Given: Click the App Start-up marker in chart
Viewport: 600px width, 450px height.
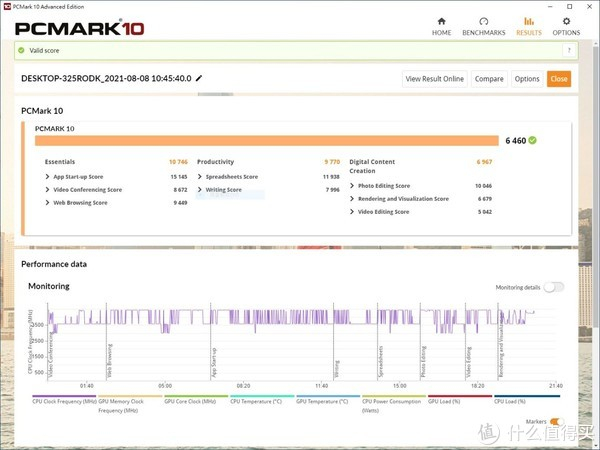Looking at the screenshot, I should click(x=214, y=362).
